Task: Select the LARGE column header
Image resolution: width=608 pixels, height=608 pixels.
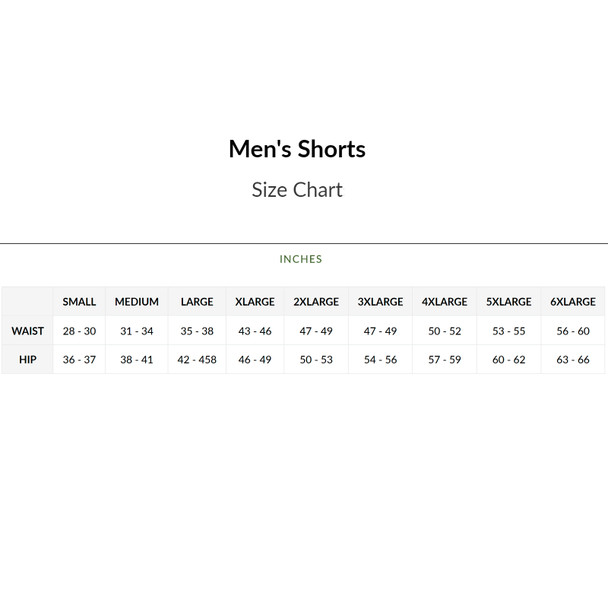Action: (x=197, y=302)
